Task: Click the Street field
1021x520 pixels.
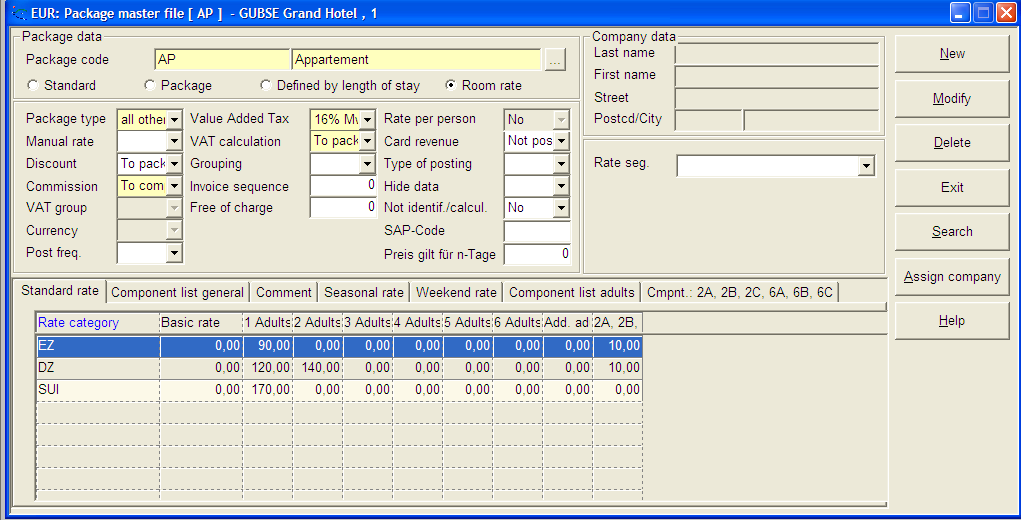Action: [x=777, y=98]
